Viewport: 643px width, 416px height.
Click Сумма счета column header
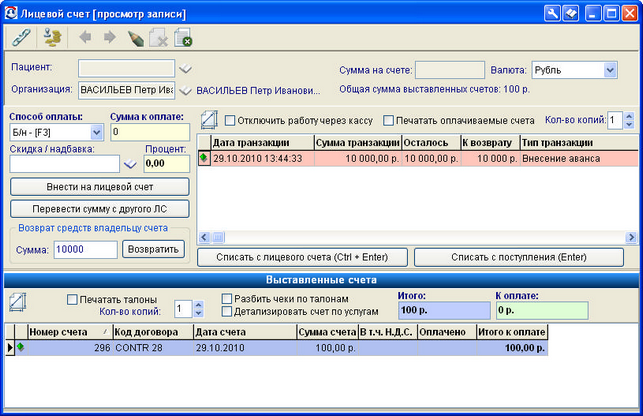pyautogui.click(x=327, y=332)
